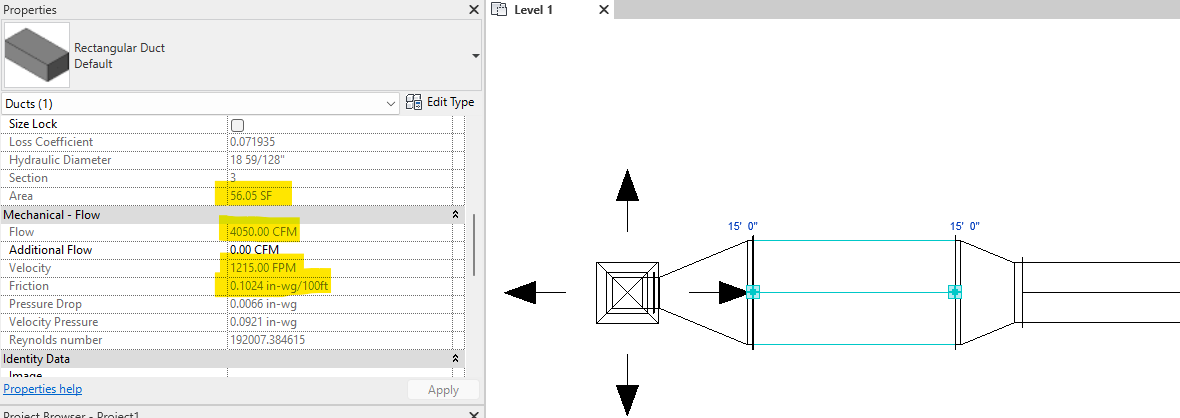Click the Apply button
The height and width of the screenshot is (418, 1180).
(443, 389)
